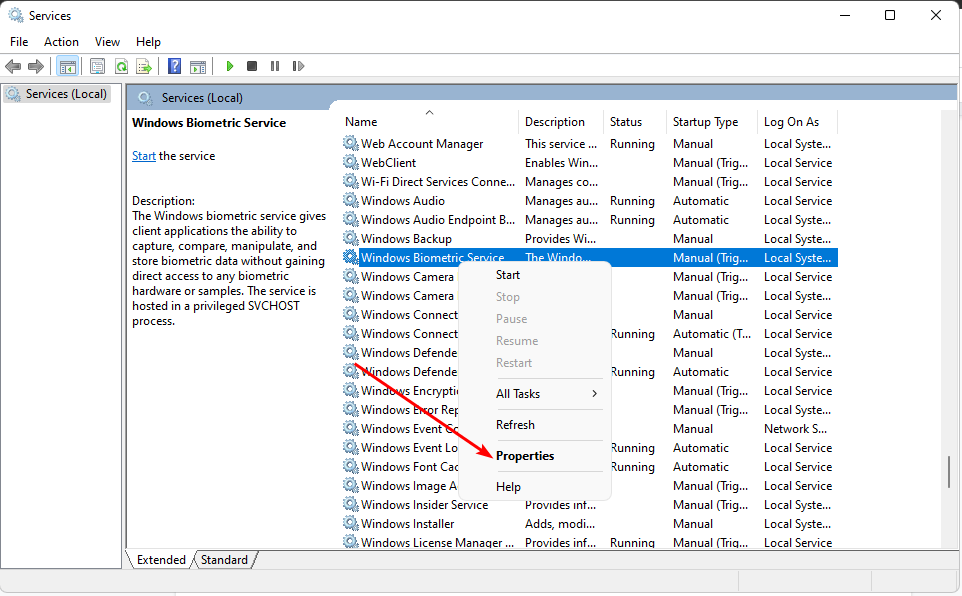
Task: Open the Help menu in menu bar
Action: coord(148,42)
